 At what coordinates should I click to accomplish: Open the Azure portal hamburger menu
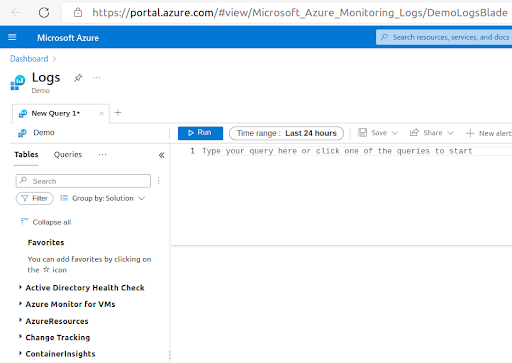point(12,37)
